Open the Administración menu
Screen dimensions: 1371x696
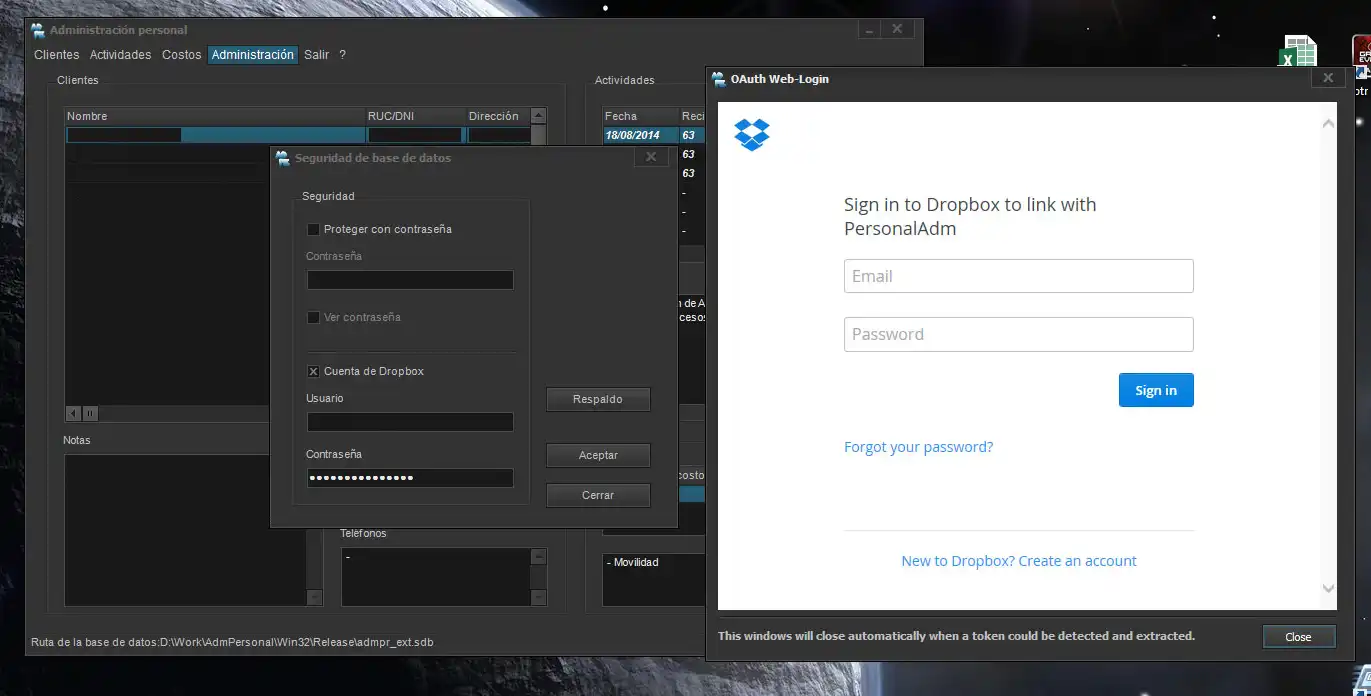[x=253, y=55]
